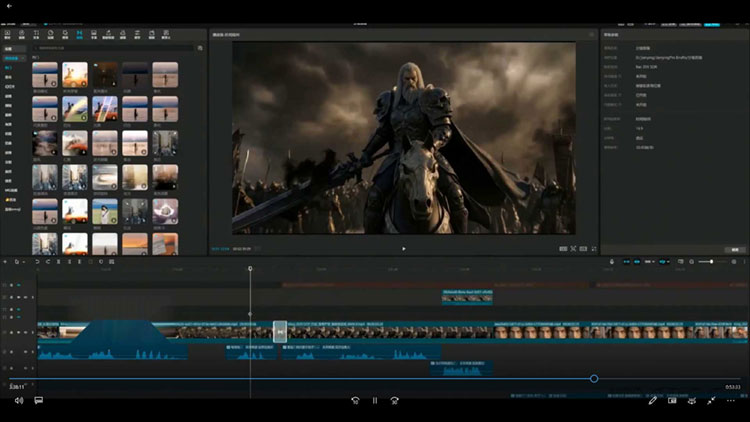The image size is (750, 422).
Task: Click the microphone record voiceover icon
Action: coord(612,261)
